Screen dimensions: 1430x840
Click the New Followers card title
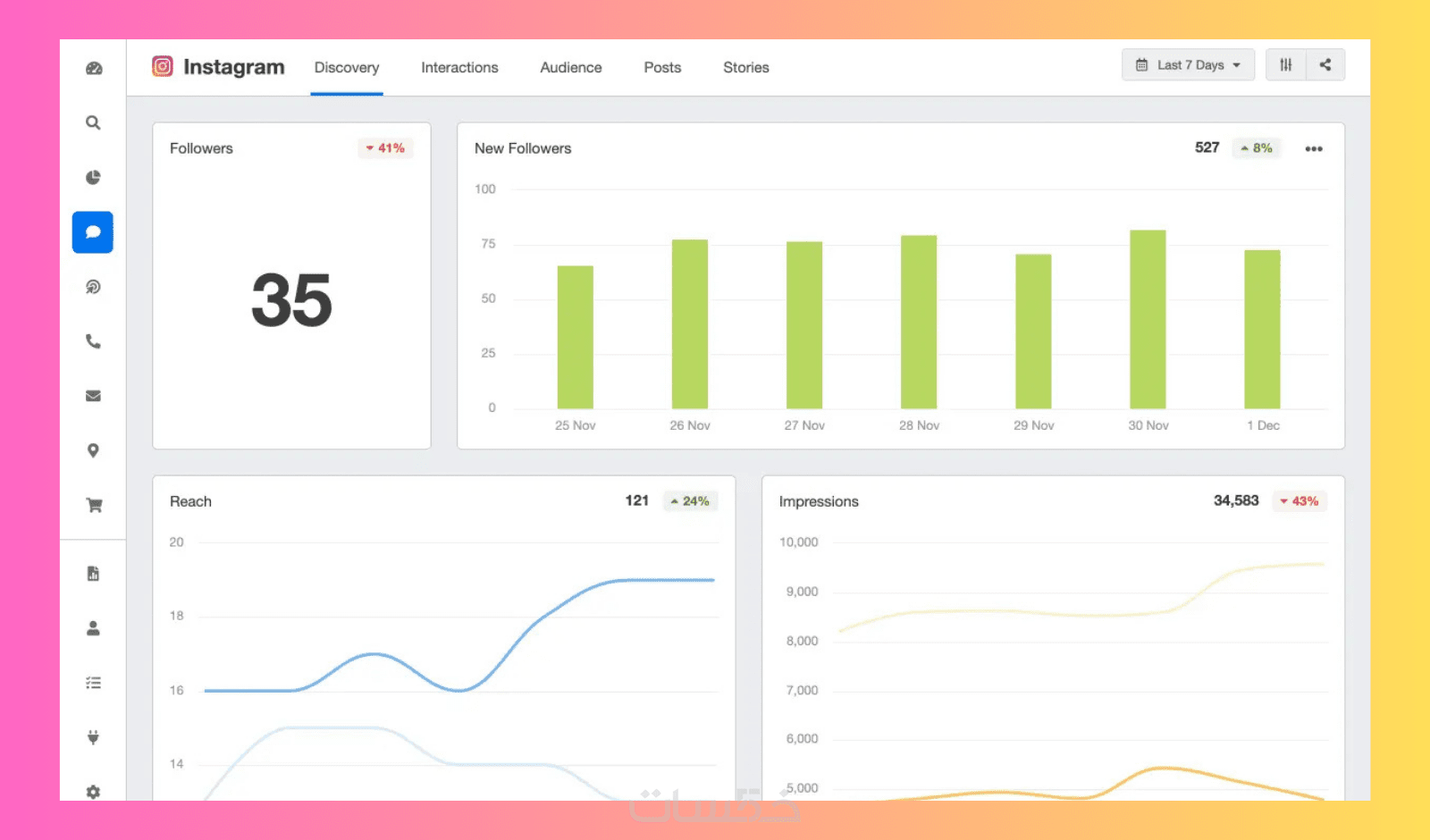click(x=523, y=148)
